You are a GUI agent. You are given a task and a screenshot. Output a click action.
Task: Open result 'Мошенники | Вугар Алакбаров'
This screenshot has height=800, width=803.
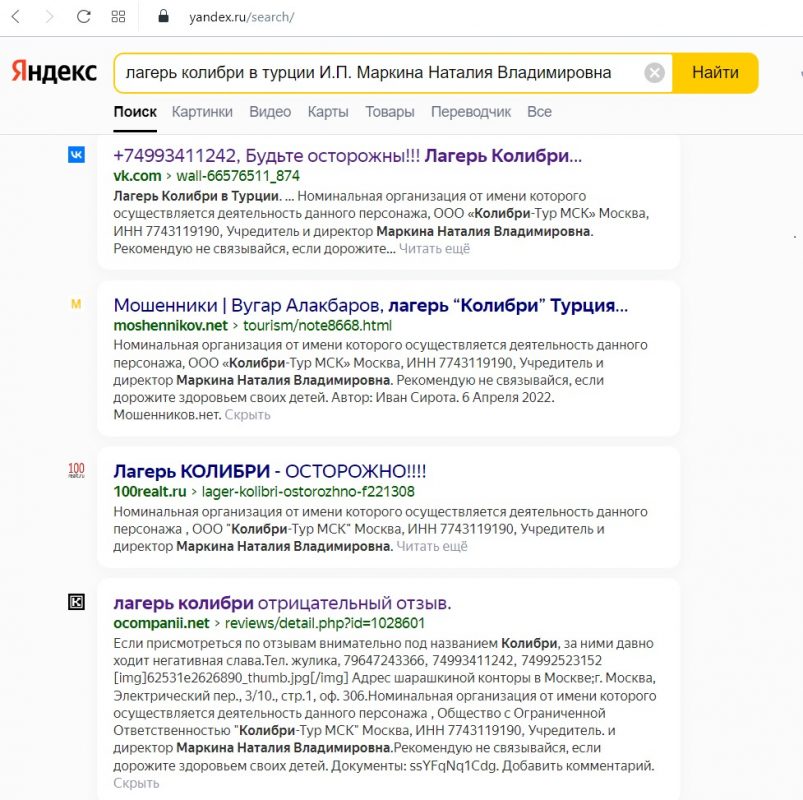371,305
